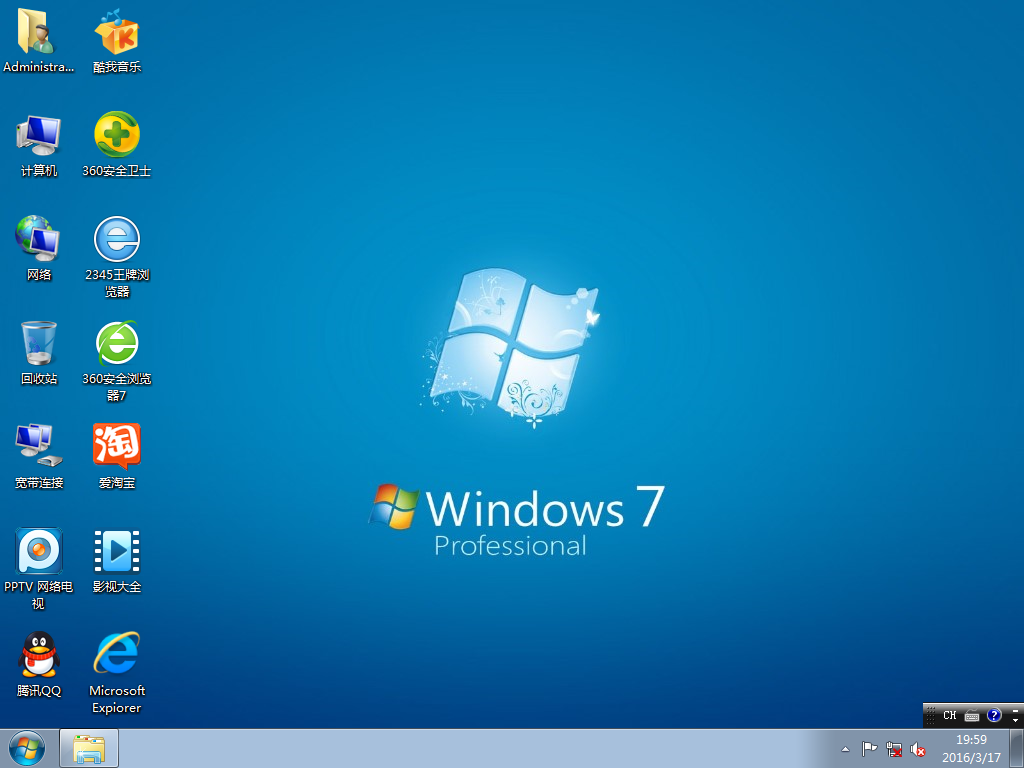Open the clock showing 19:59
This screenshot has height=768, width=1024.
[971, 748]
